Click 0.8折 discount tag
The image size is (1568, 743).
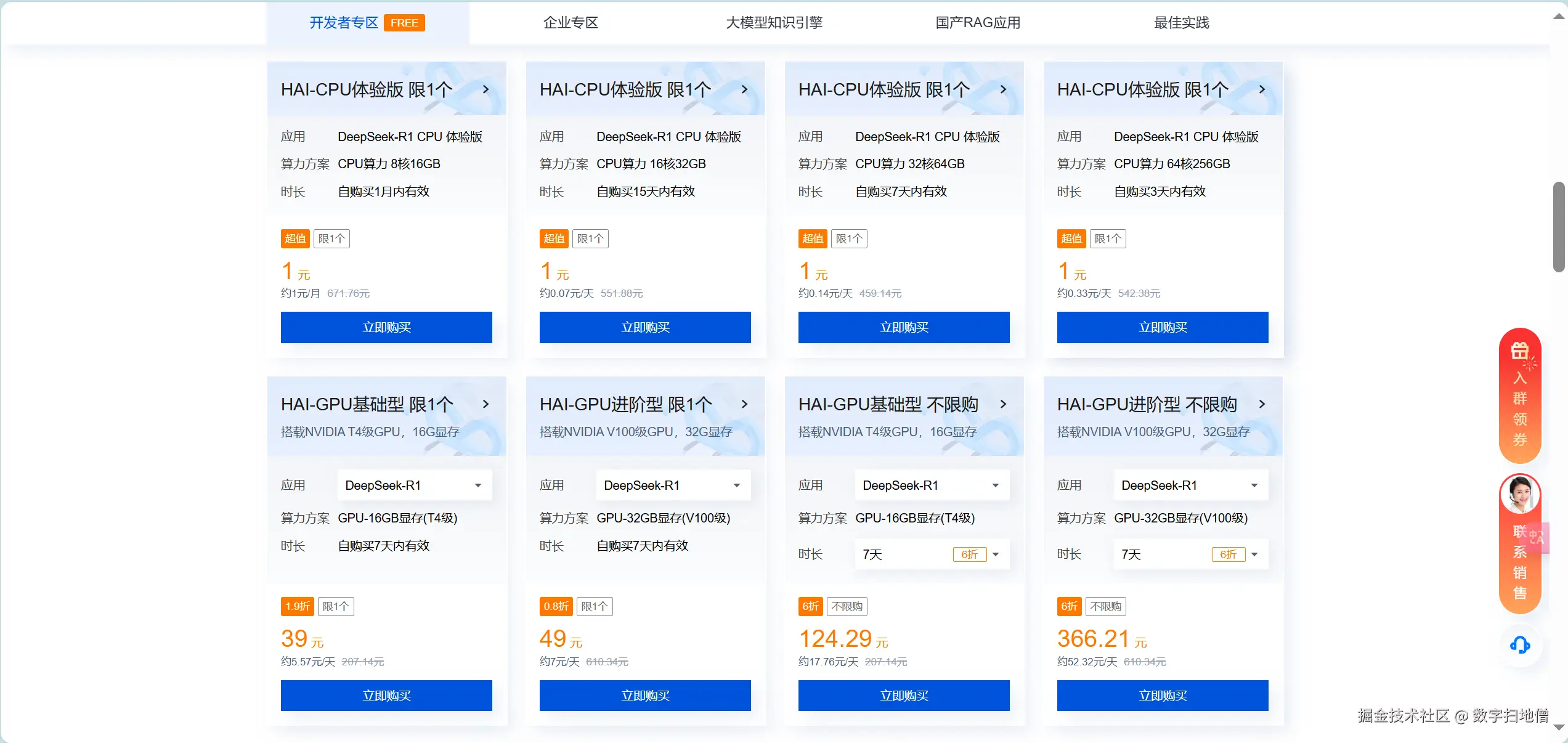(556, 606)
